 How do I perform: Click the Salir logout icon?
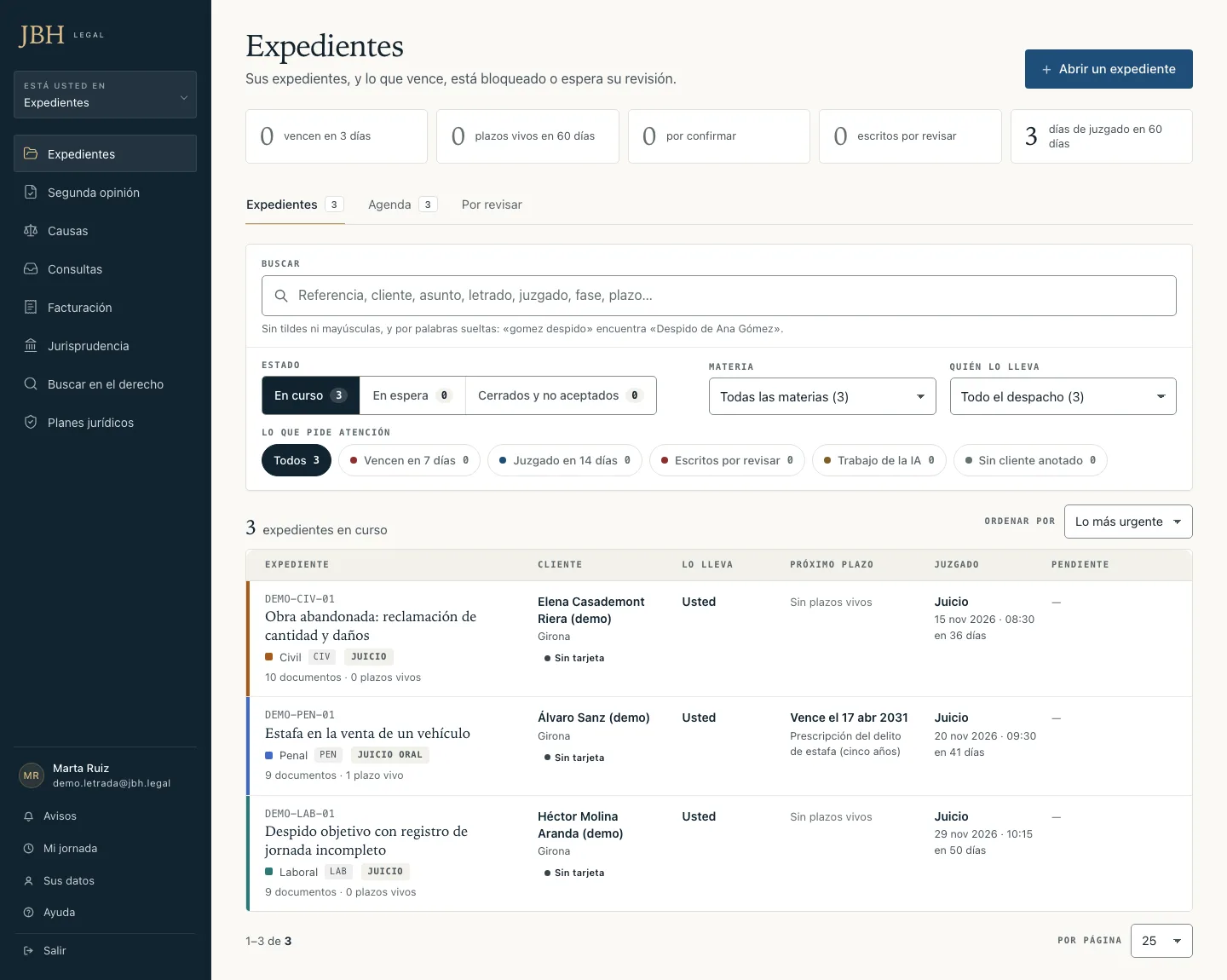28,951
